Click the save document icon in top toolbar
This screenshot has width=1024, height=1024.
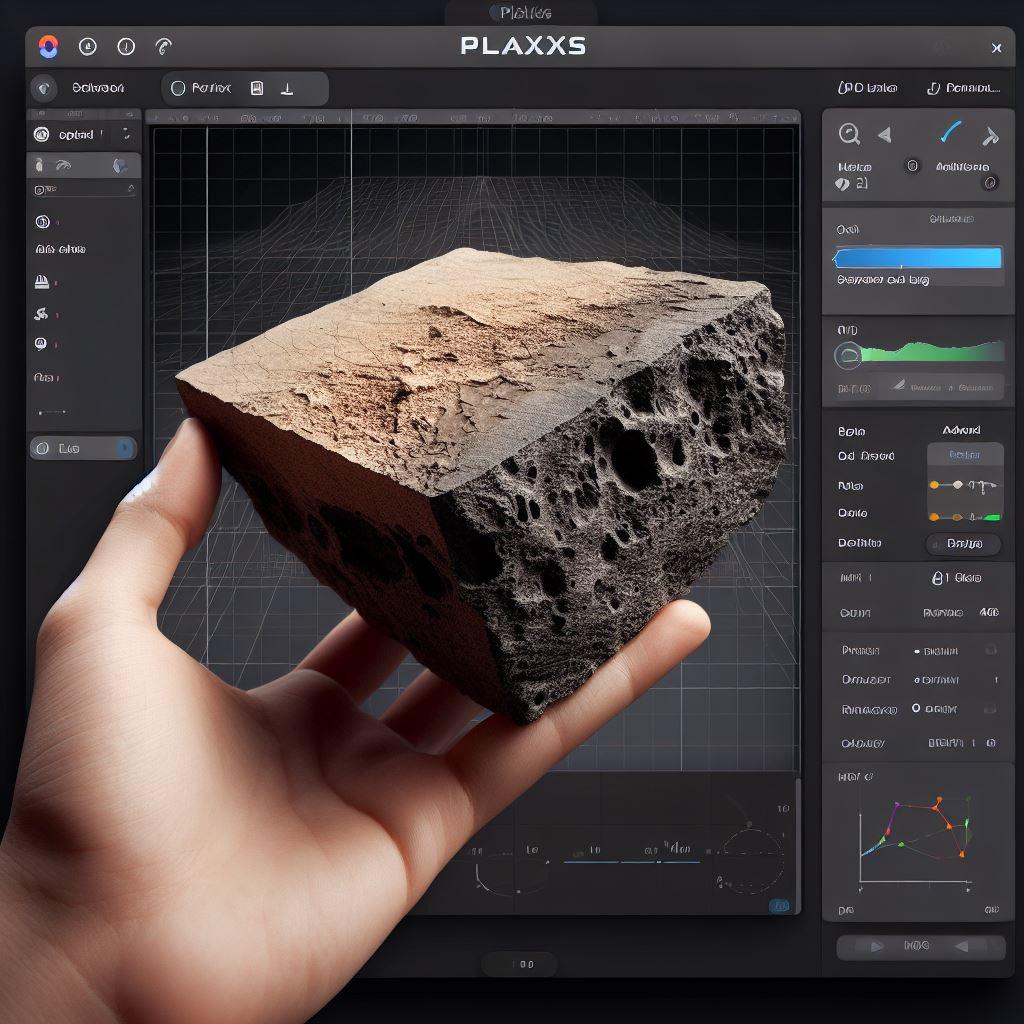[257, 88]
